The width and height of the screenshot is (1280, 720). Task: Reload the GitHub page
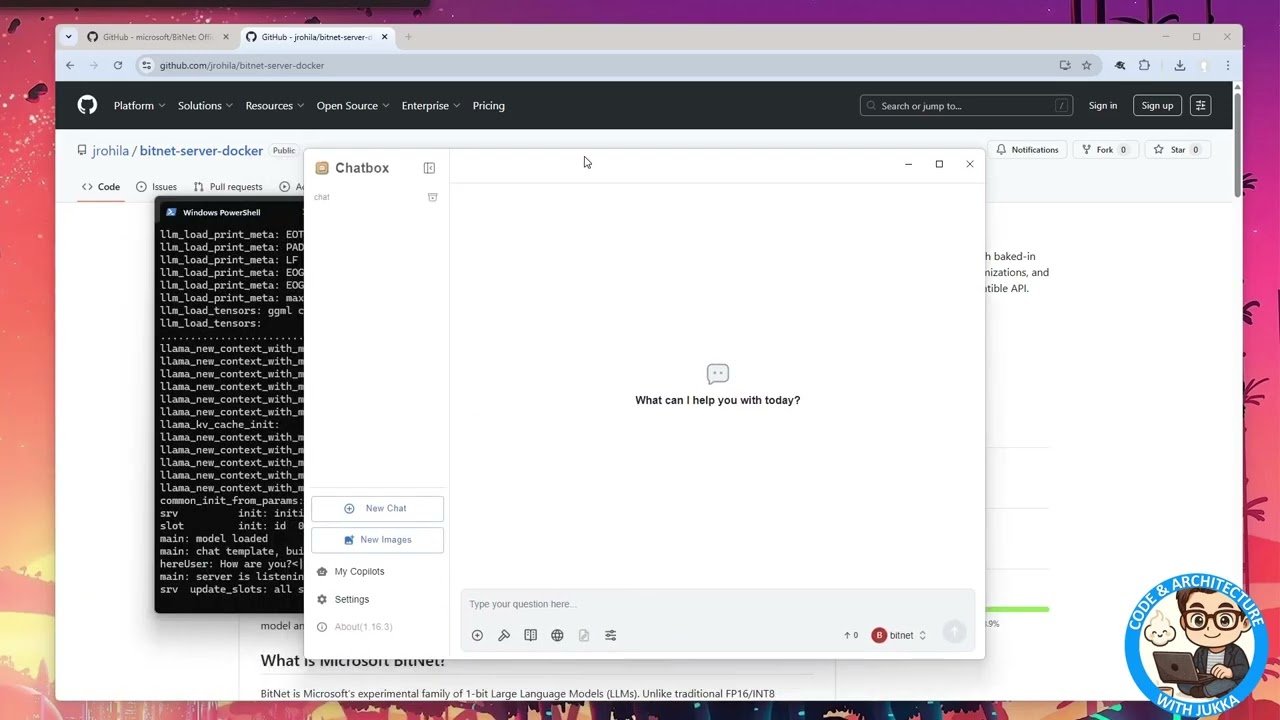[118, 65]
